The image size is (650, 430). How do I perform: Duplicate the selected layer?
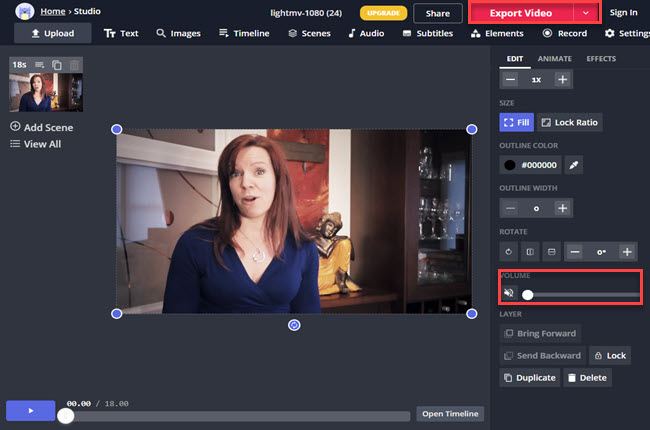(x=530, y=378)
